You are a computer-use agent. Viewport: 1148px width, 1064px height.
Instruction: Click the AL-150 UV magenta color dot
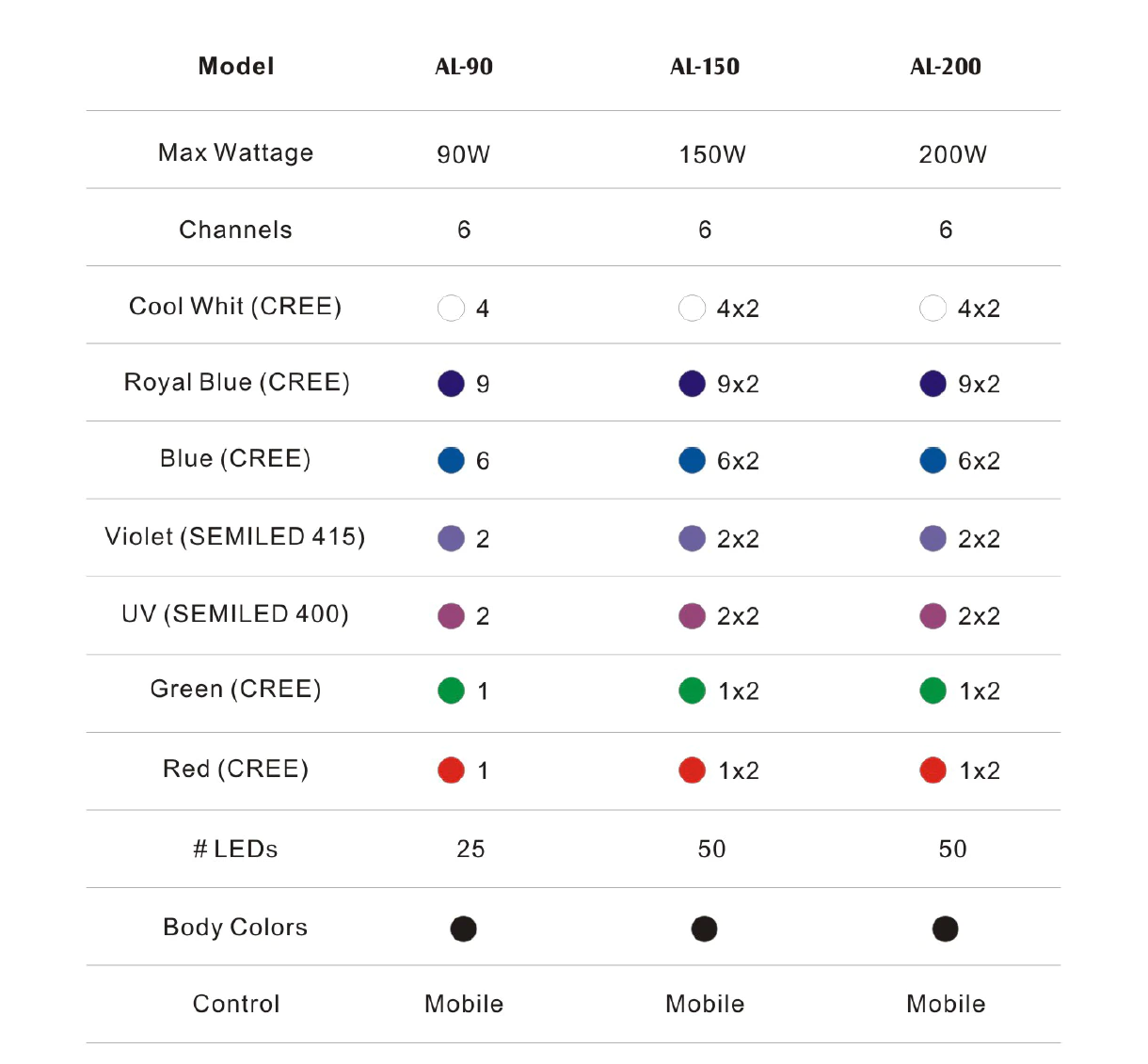pyautogui.click(x=692, y=616)
